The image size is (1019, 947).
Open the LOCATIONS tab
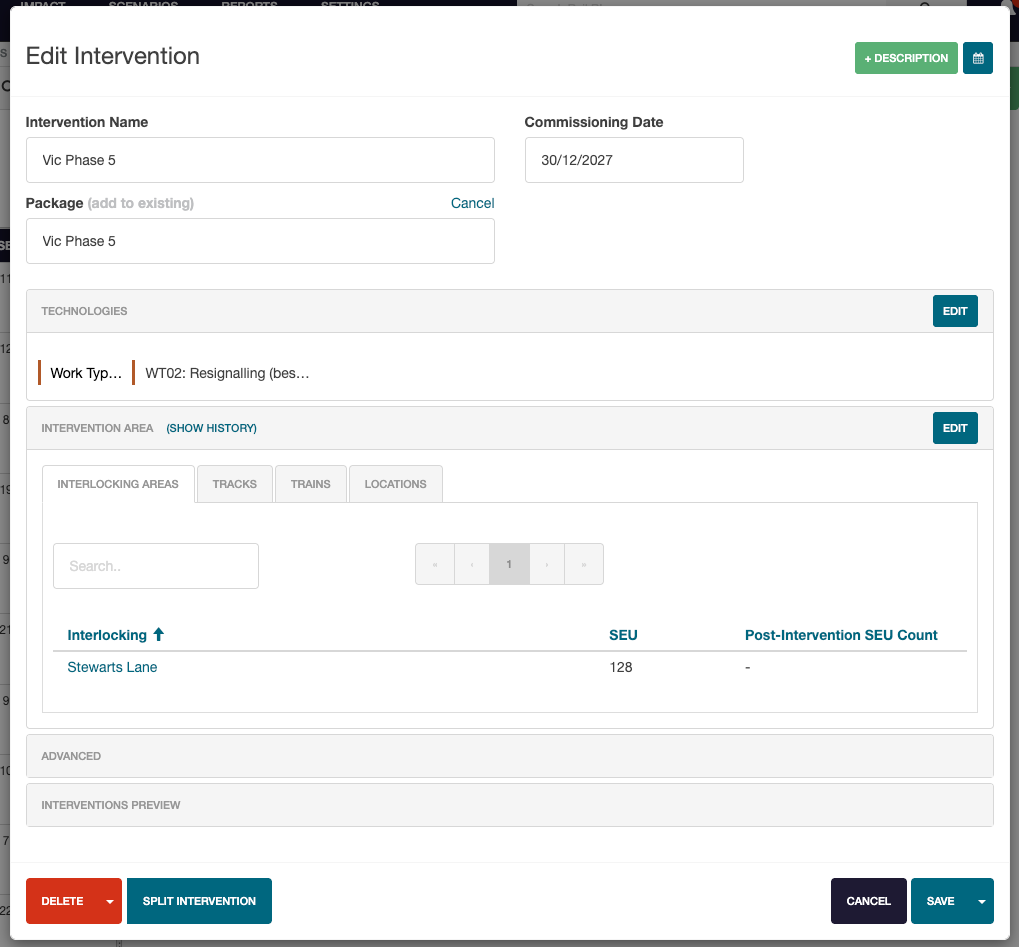[395, 483]
